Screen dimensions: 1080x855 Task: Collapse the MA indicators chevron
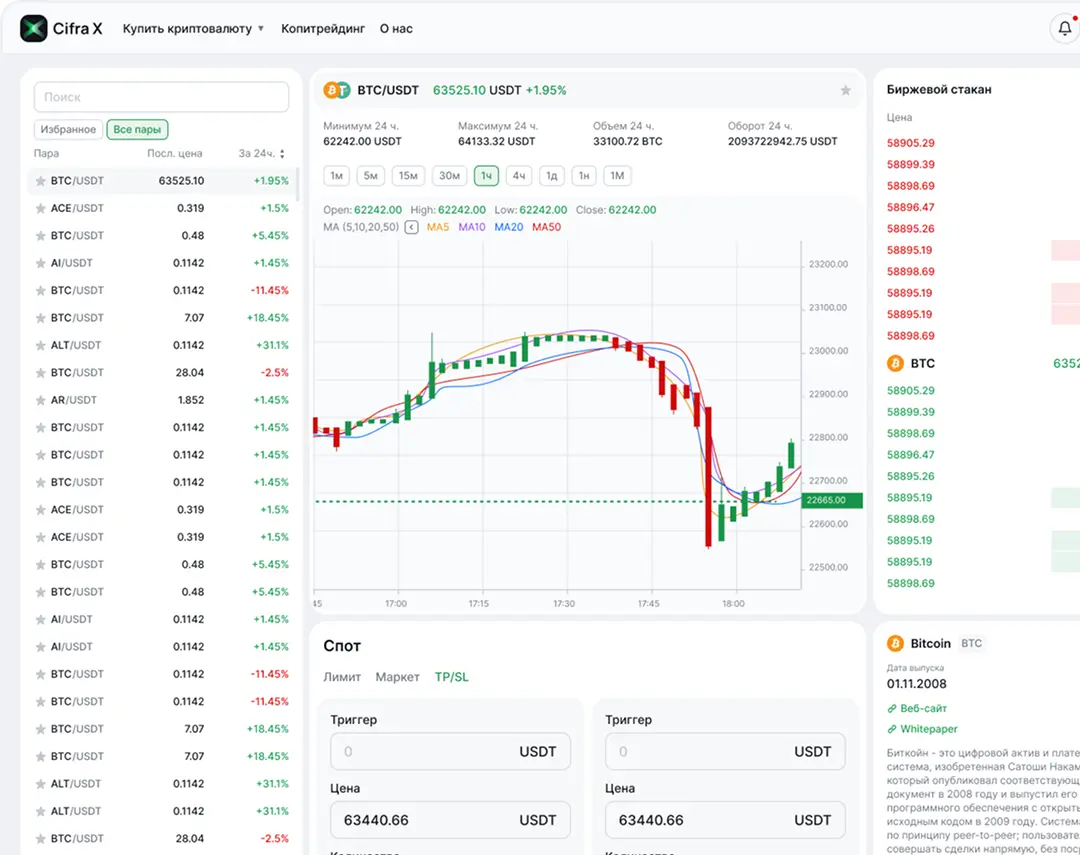[411, 228]
